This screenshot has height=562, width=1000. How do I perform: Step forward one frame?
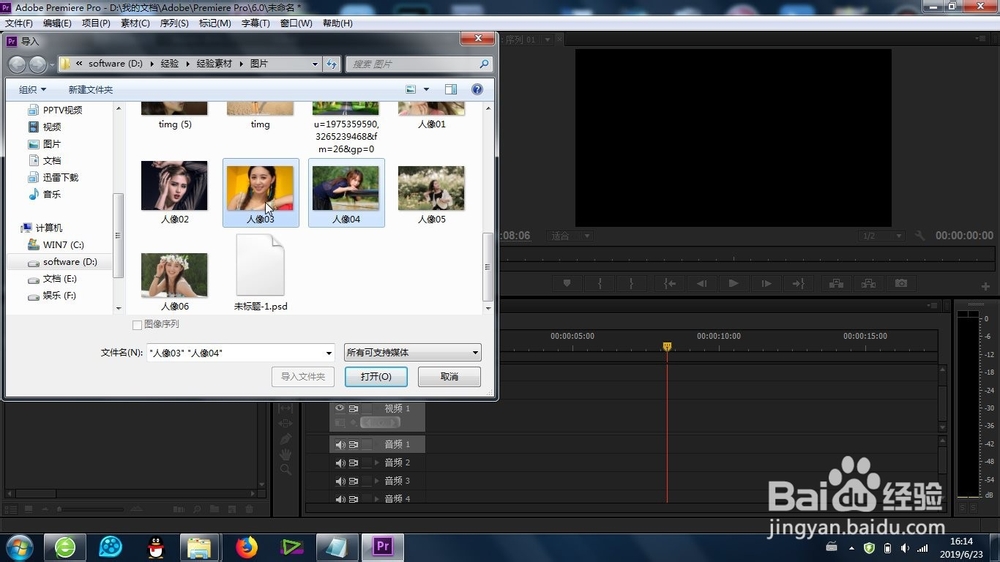point(767,283)
